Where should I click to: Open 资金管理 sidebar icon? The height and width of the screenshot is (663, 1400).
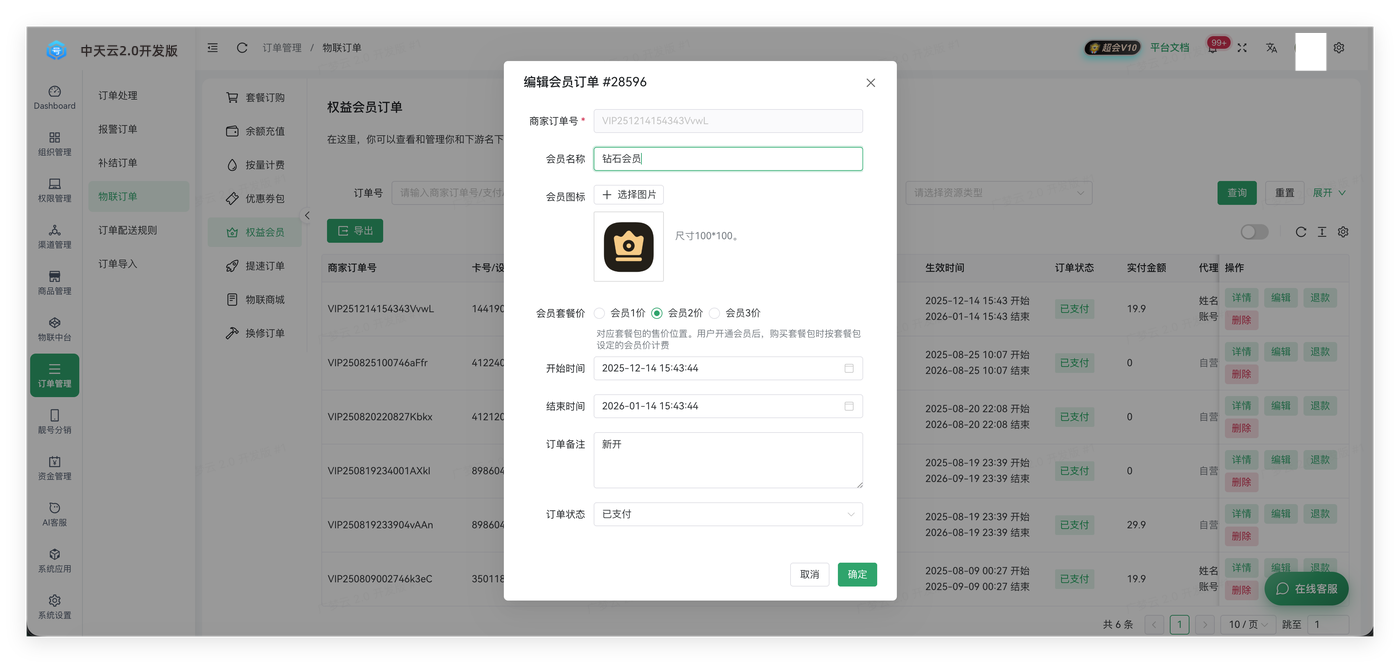coord(54,468)
